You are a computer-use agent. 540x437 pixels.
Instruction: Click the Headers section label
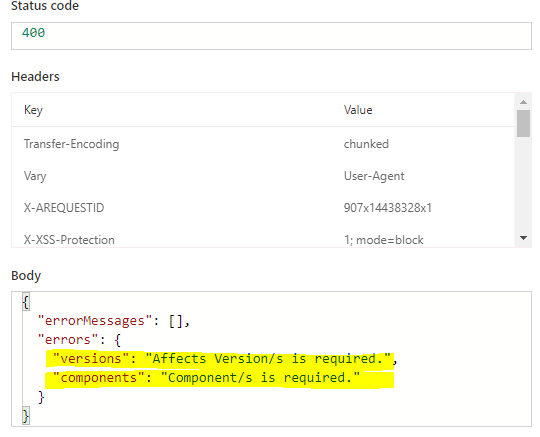point(35,76)
